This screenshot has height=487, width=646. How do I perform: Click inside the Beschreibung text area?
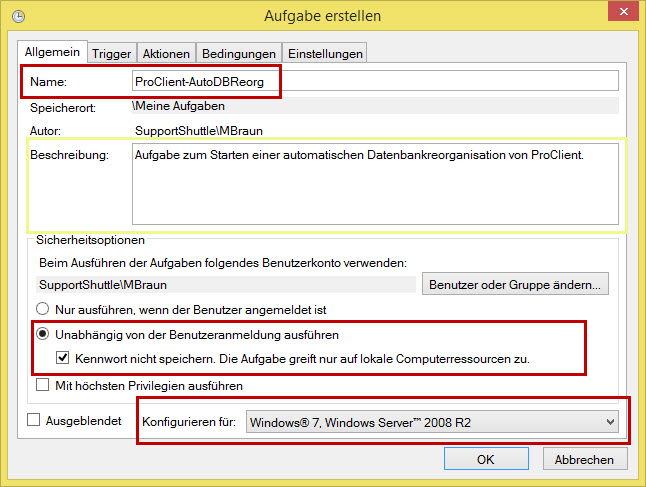[x=375, y=183]
